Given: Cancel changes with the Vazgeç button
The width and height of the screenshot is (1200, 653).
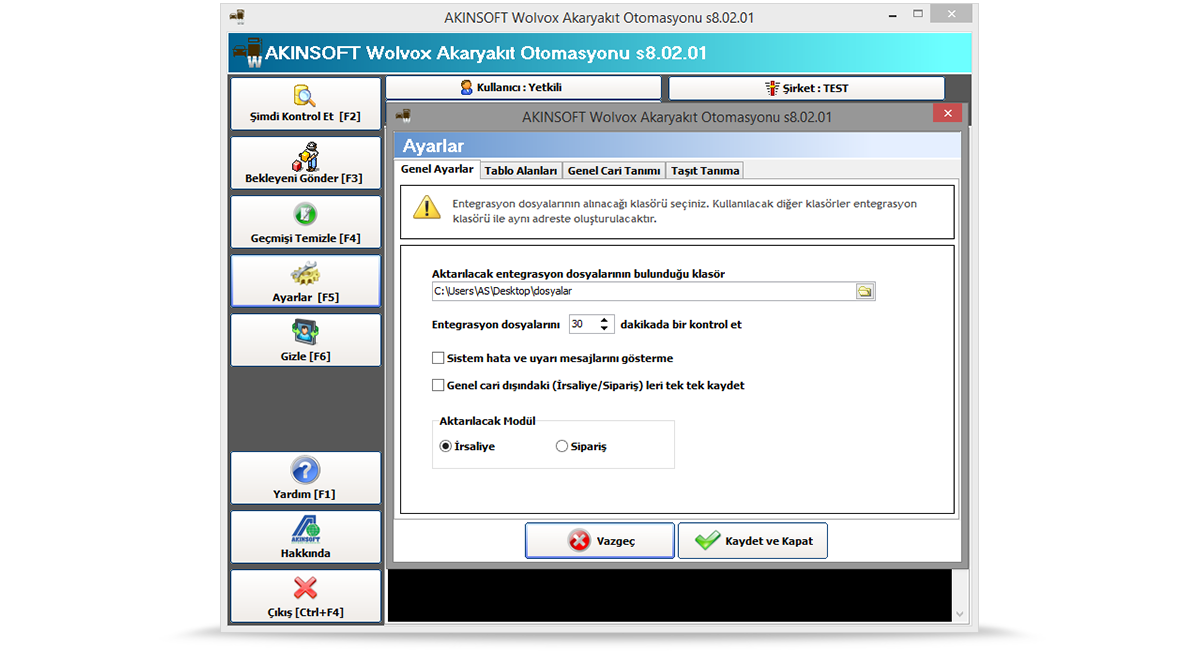Looking at the screenshot, I should pos(599,540).
